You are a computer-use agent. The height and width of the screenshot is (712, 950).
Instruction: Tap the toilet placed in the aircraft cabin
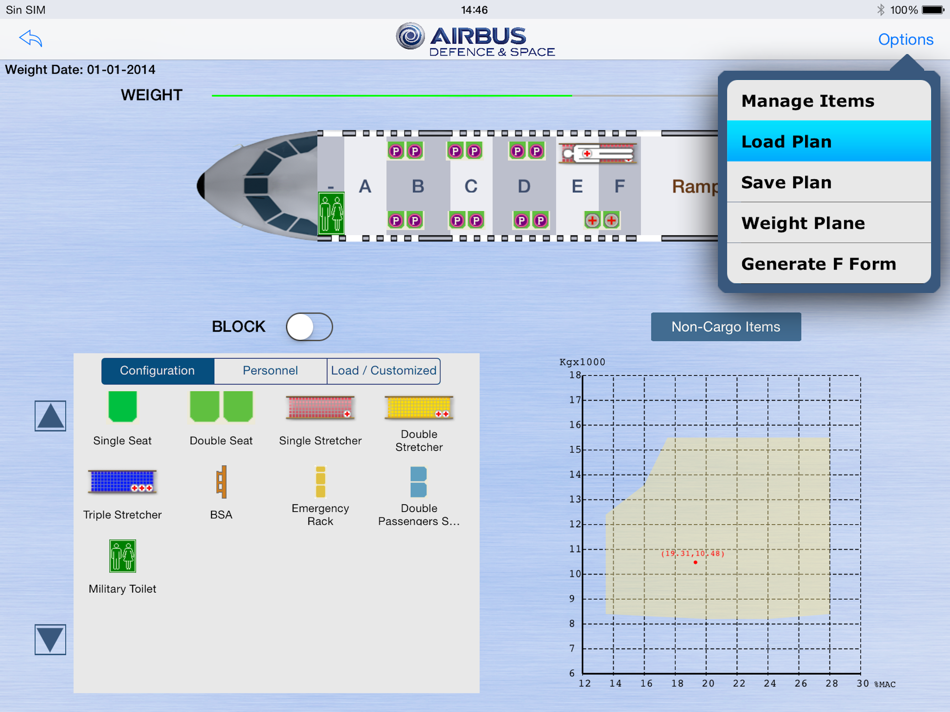pyautogui.click(x=331, y=213)
